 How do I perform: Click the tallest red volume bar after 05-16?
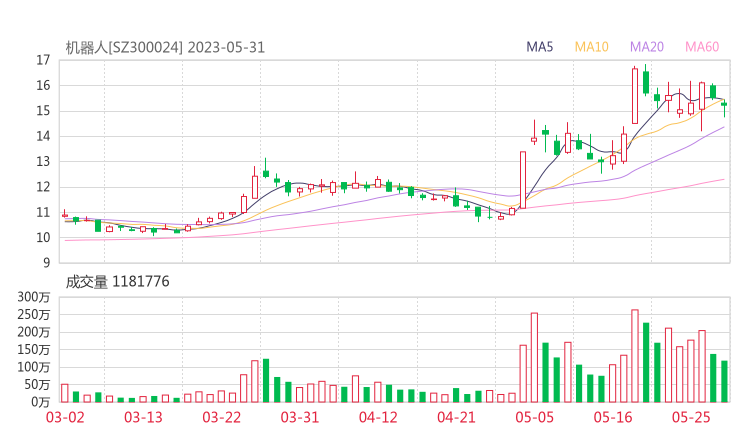pos(635,356)
